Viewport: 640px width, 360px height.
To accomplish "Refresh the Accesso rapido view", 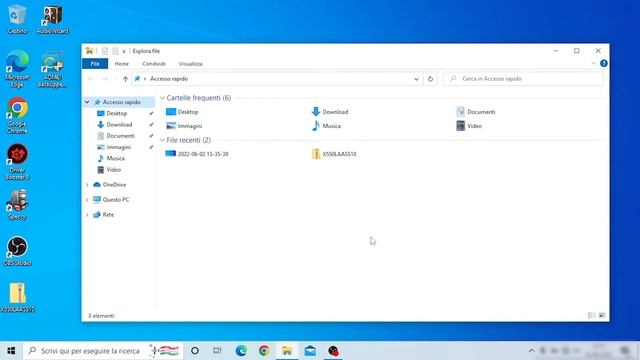I will (x=430, y=79).
